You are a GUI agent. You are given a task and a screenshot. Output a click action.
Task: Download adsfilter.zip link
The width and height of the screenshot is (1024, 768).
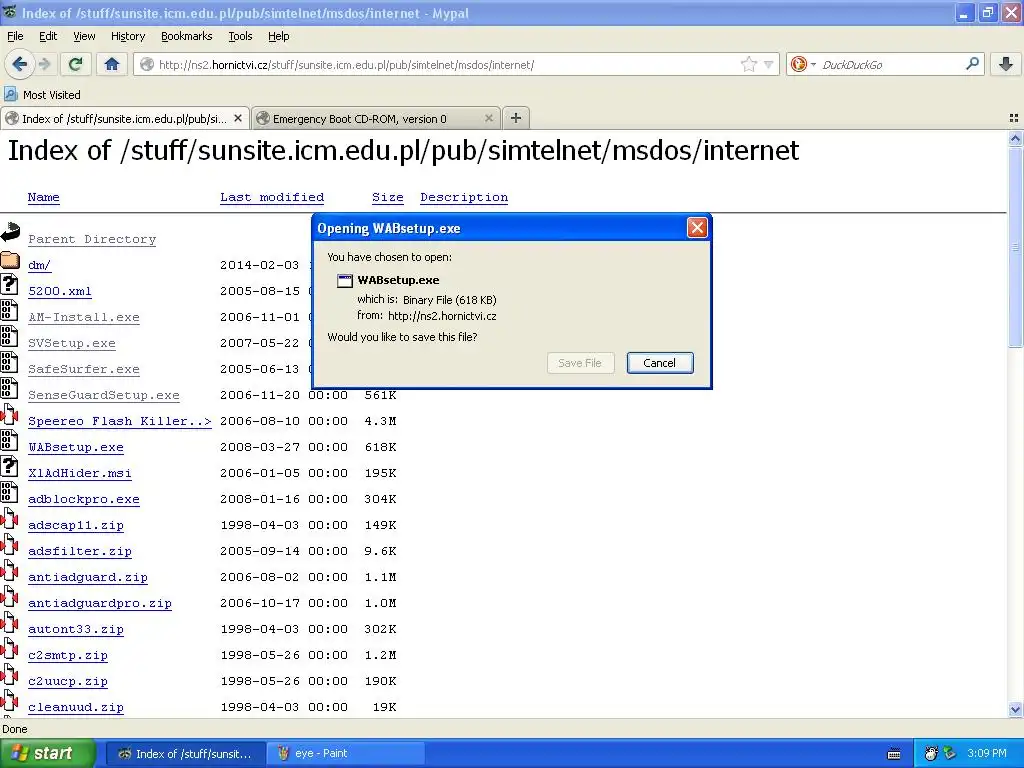coord(80,551)
